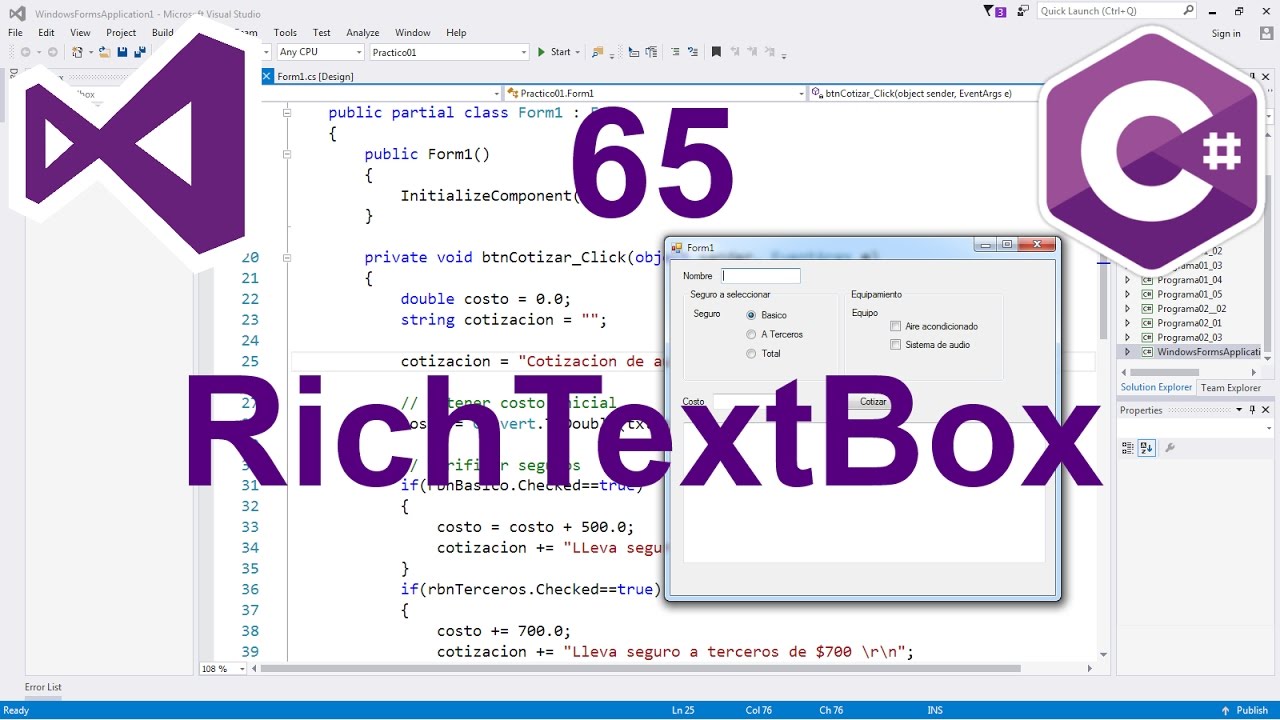Click the Nombre text input field
Screen dimensions: 1280x720
tap(761, 276)
